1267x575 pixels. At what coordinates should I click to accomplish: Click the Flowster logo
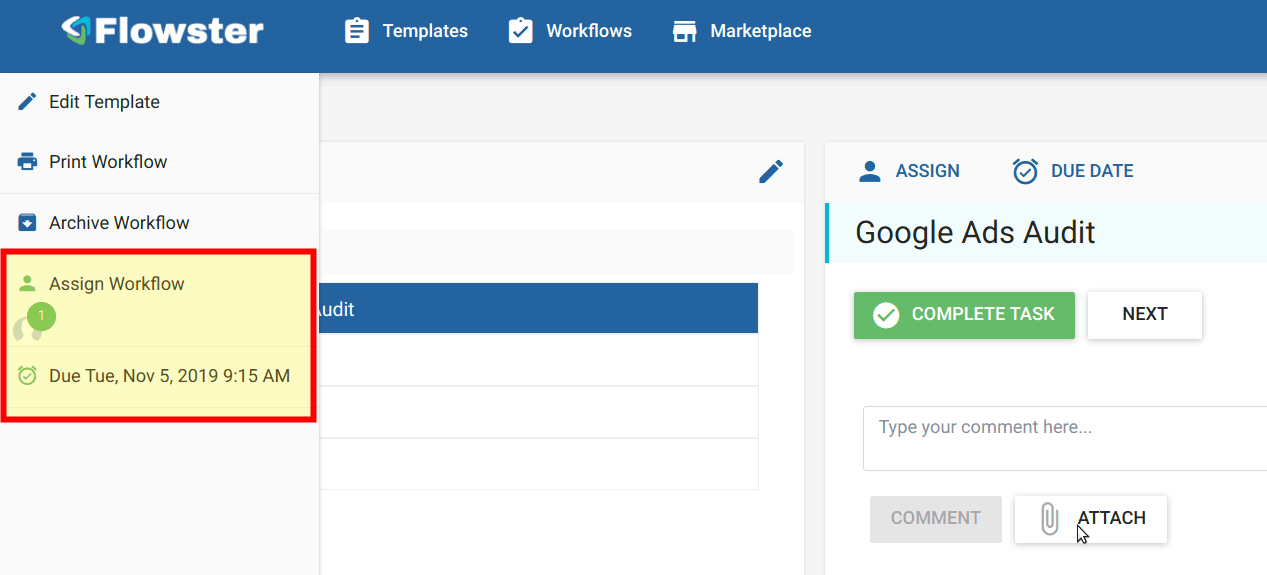coord(162,30)
